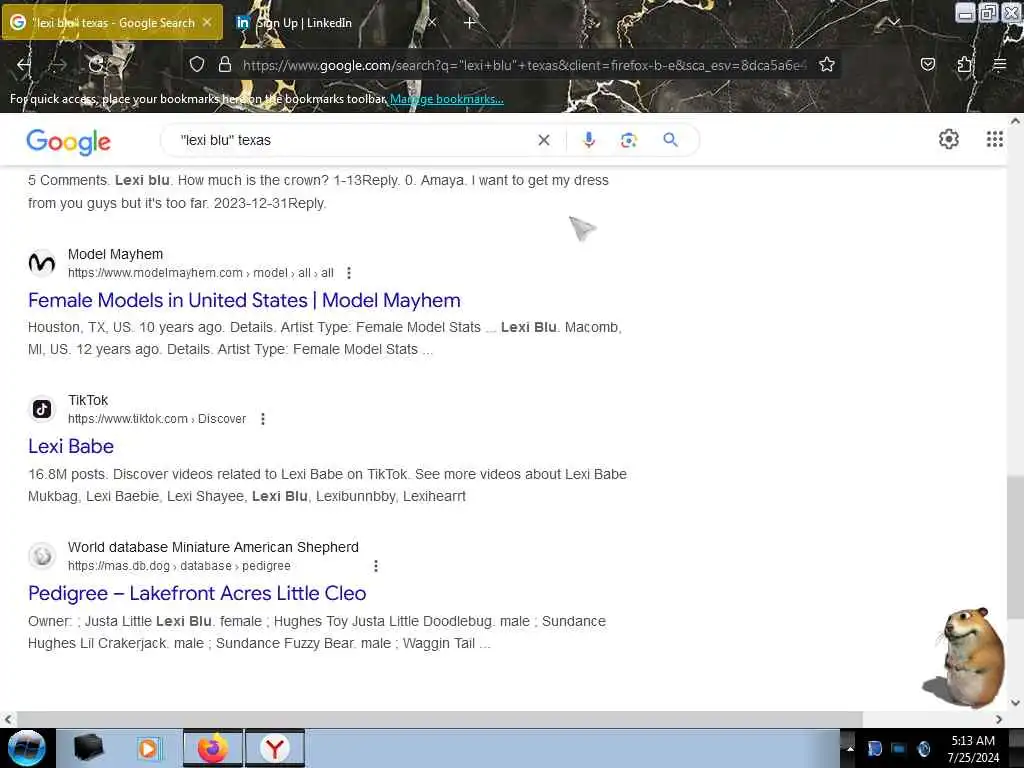Click the TikTok site favicon
The height and width of the screenshot is (768, 1024).
click(42, 409)
